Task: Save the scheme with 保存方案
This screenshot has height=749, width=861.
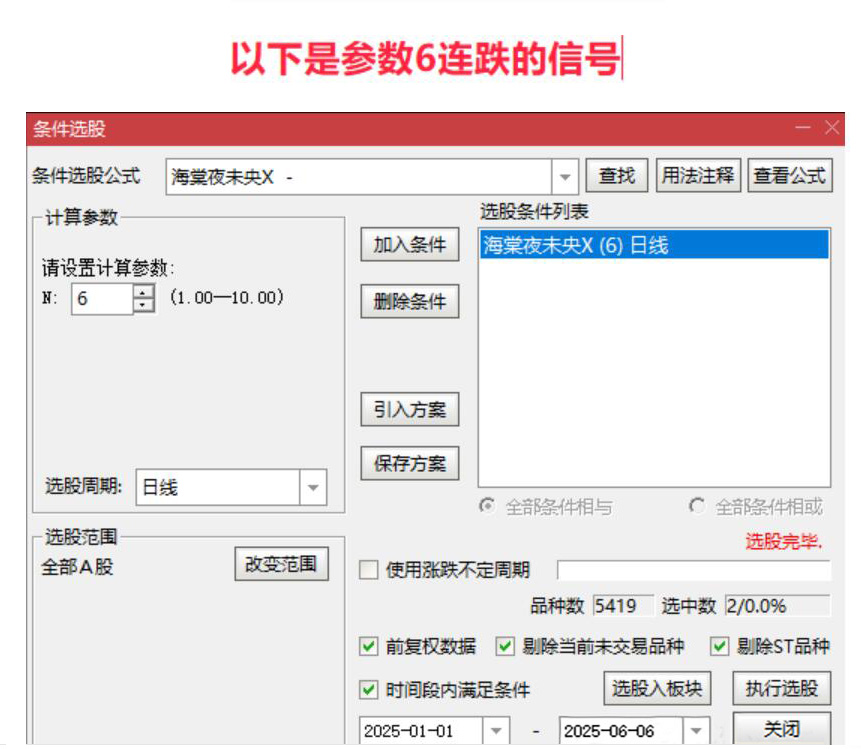Action: click(409, 463)
